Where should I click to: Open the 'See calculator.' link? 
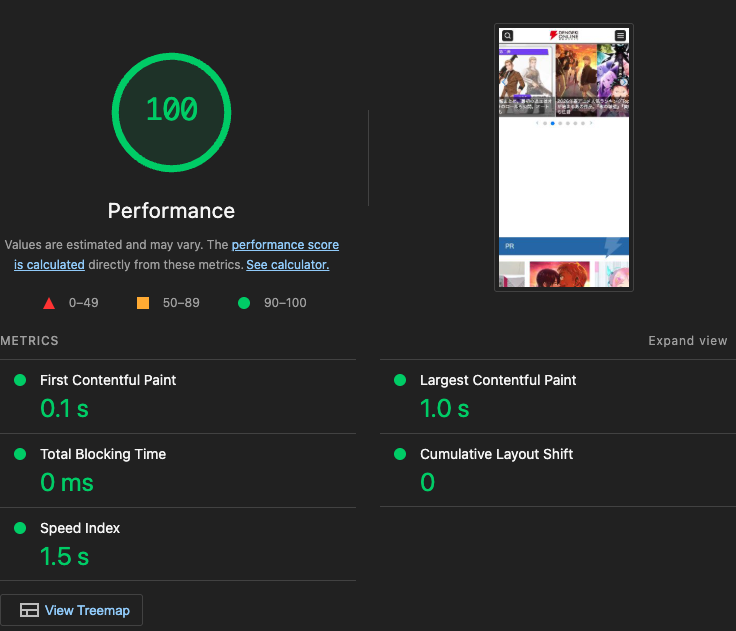[x=287, y=265]
